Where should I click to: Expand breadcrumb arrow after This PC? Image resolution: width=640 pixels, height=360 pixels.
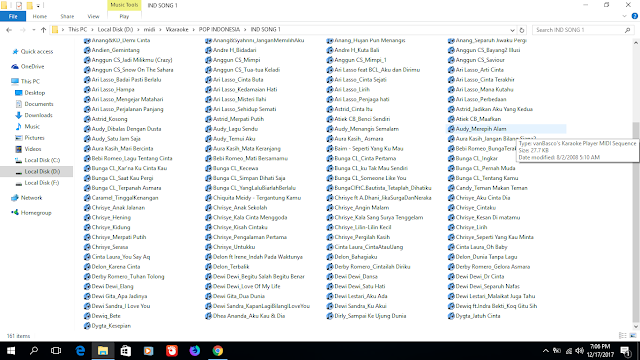(92, 30)
